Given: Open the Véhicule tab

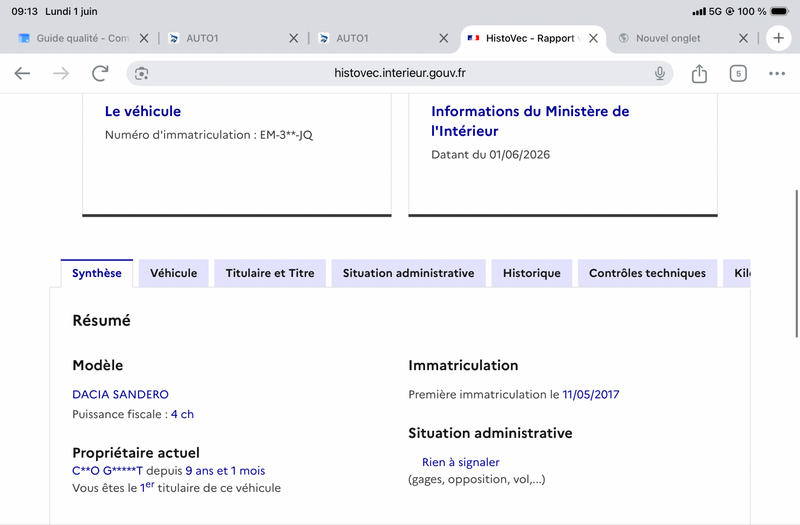Looking at the screenshot, I should (x=173, y=273).
